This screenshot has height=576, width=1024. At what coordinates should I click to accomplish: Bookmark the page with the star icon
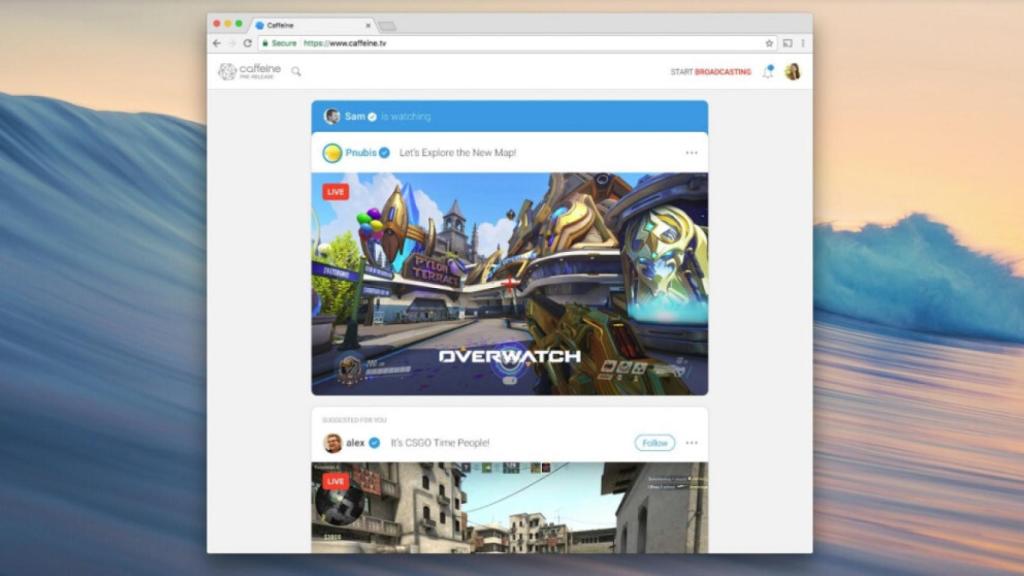coord(769,44)
